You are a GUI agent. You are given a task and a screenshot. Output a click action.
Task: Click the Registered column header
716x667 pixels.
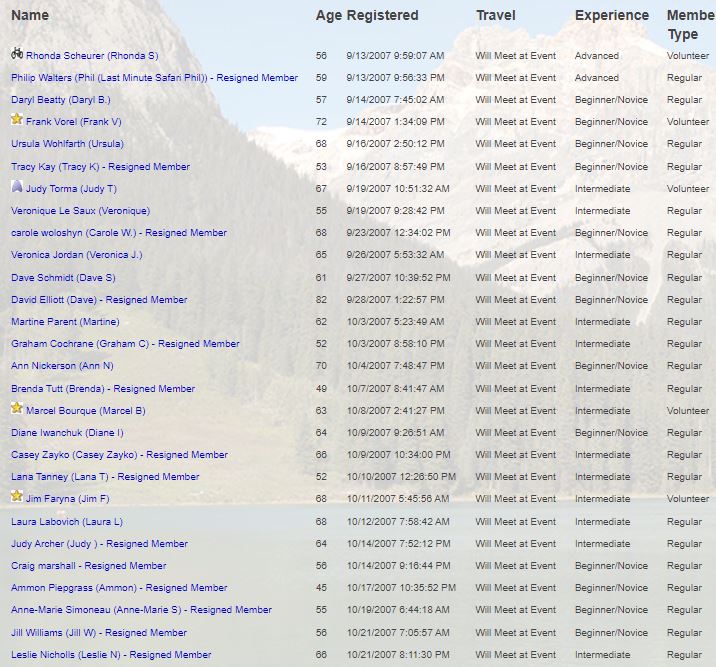(x=382, y=15)
